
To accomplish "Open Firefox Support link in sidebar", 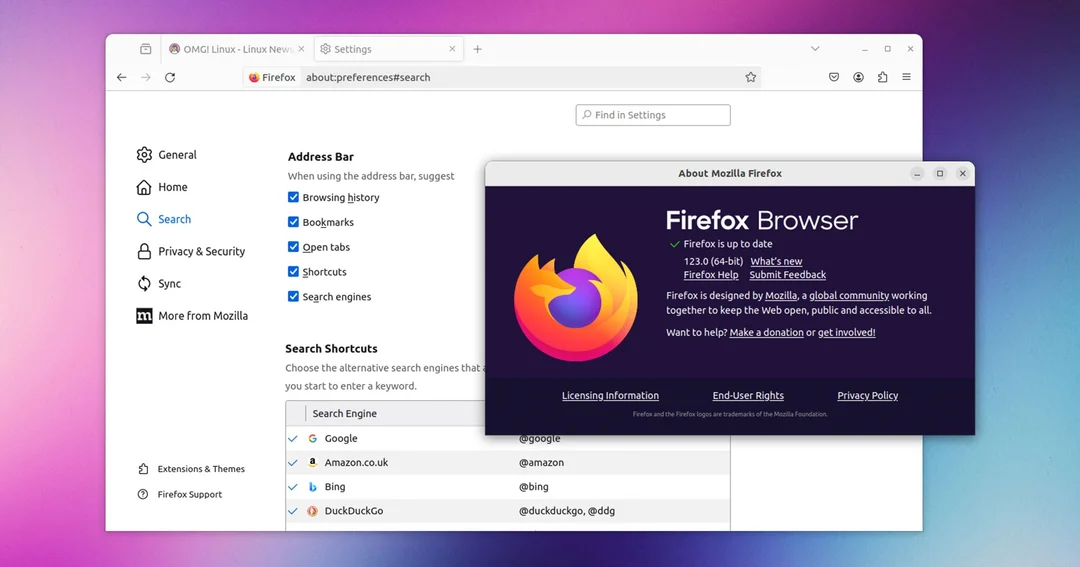I will pyautogui.click(x=180, y=495).
